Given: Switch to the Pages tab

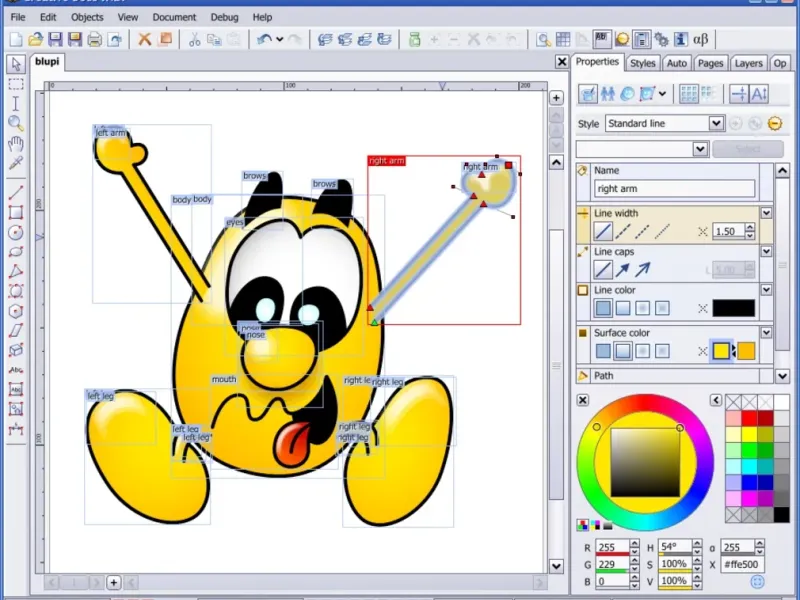Looking at the screenshot, I should 710,63.
